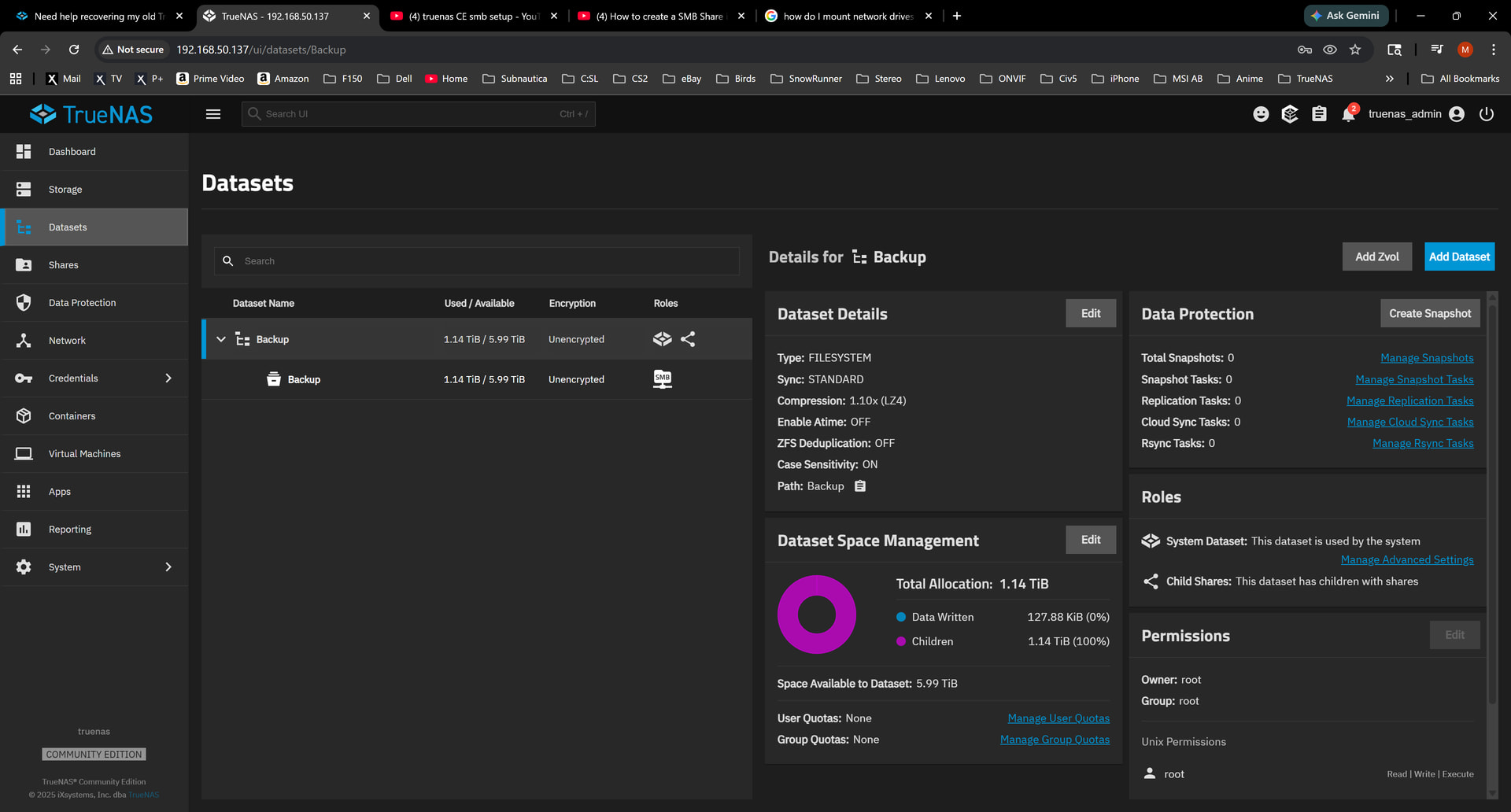Open the TrueNAS bookmarks folder
The width and height of the screenshot is (1511, 812).
click(1306, 79)
